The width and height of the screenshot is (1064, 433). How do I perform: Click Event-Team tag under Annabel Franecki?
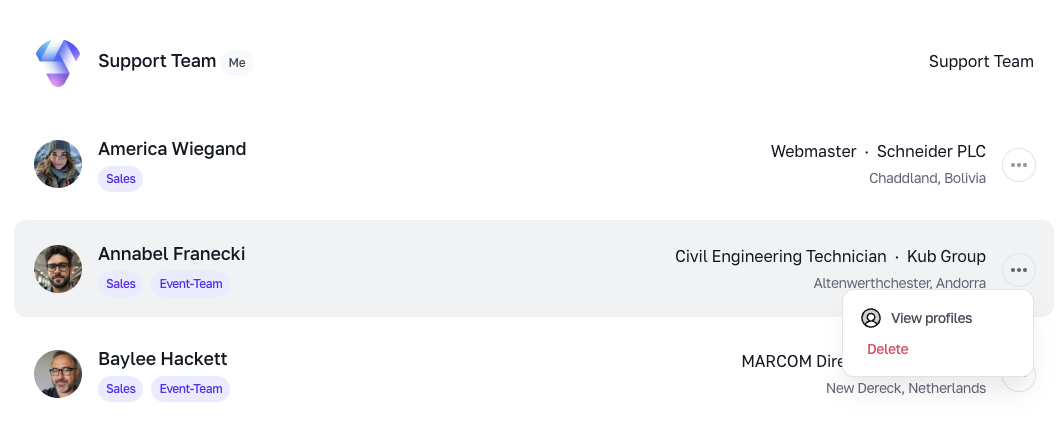(191, 284)
